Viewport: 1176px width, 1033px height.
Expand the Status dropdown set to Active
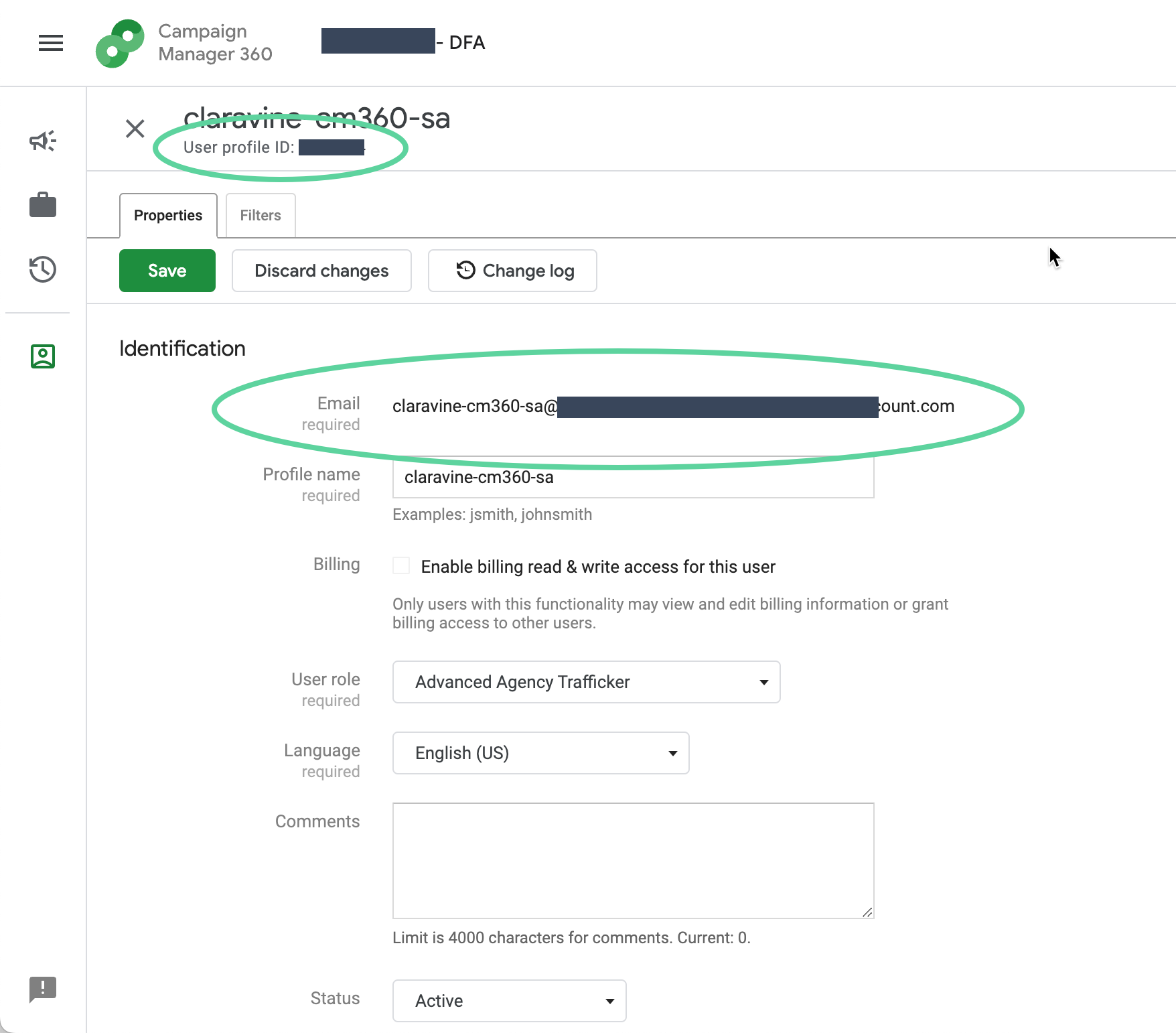click(510, 1001)
